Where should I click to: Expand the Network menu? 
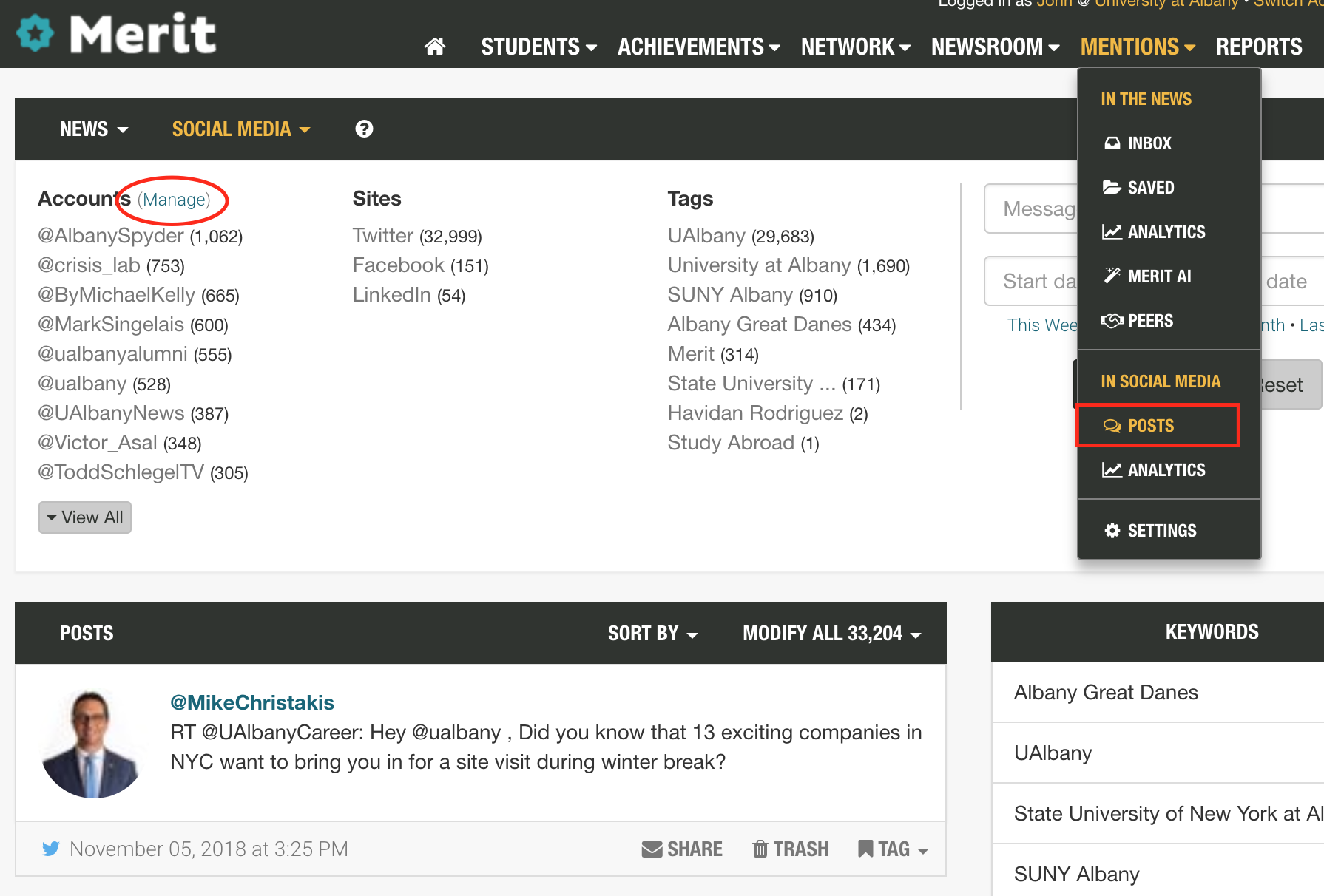click(x=855, y=47)
